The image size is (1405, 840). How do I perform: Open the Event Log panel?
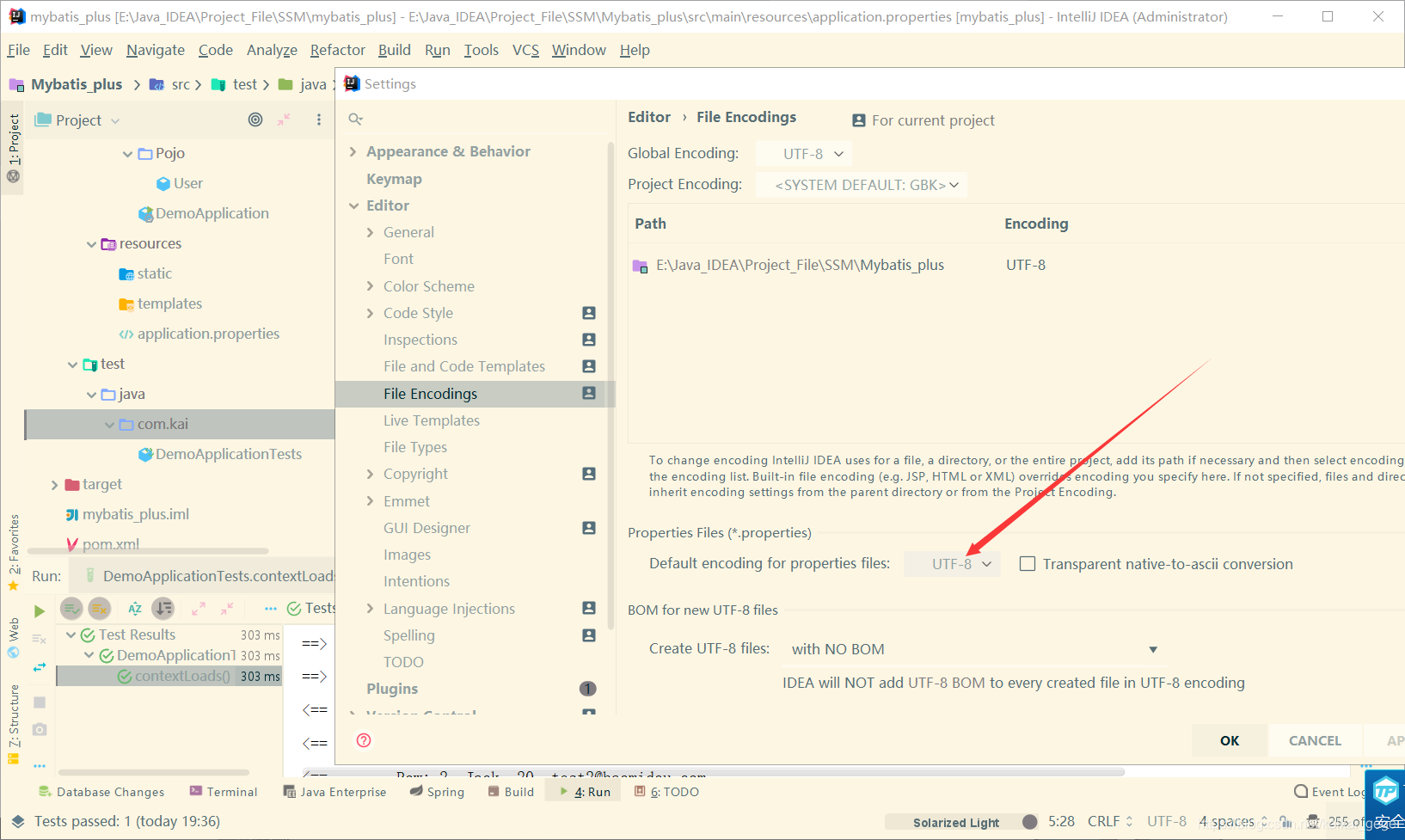[x=1329, y=792]
